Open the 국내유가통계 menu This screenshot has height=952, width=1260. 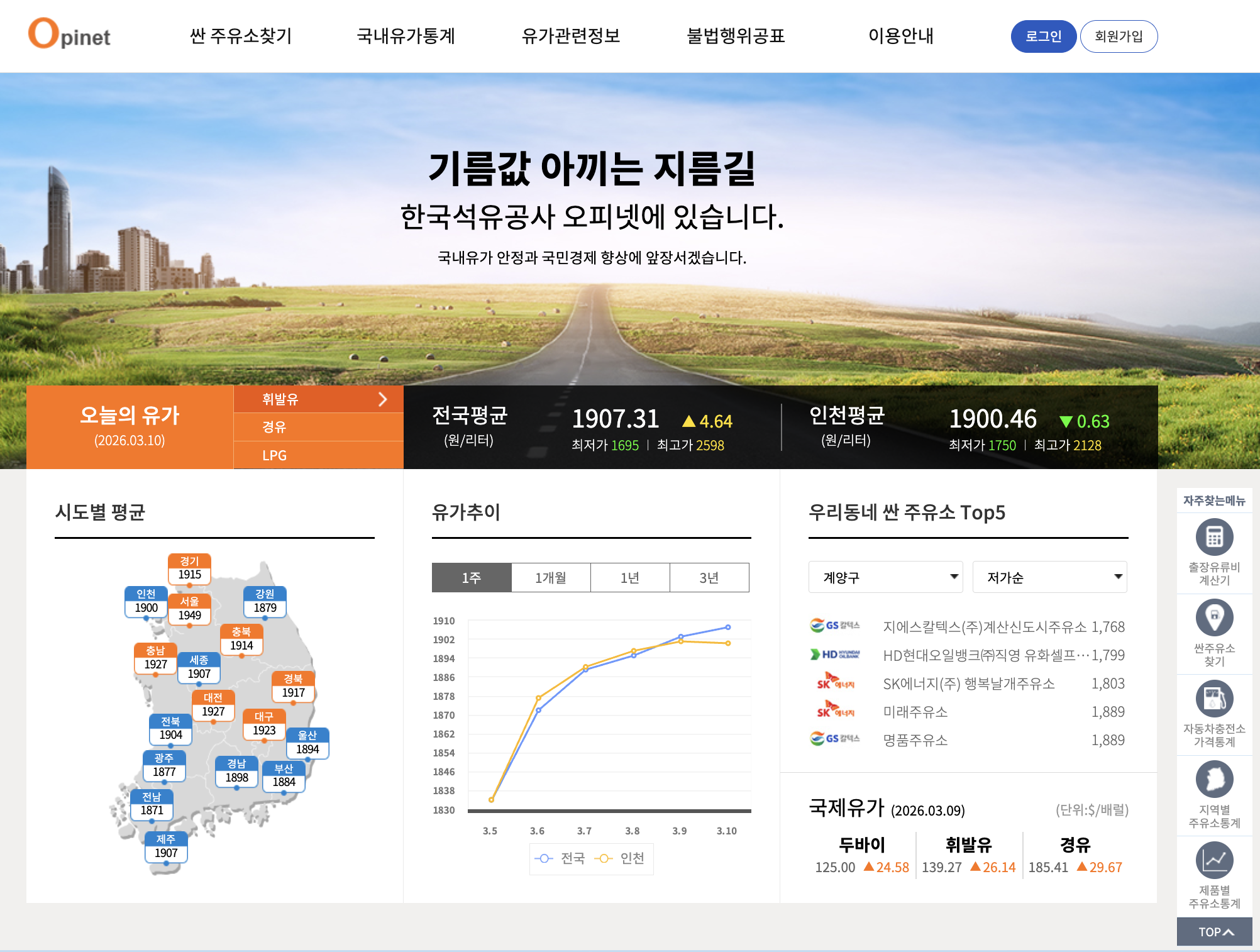406,36
